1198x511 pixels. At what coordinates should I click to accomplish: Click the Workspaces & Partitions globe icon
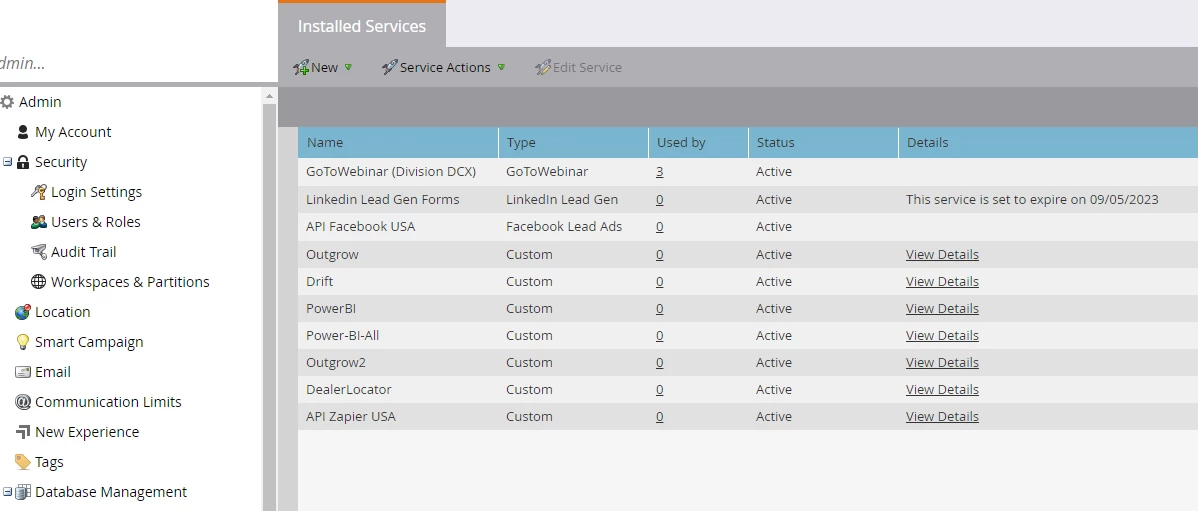(38, 281)
